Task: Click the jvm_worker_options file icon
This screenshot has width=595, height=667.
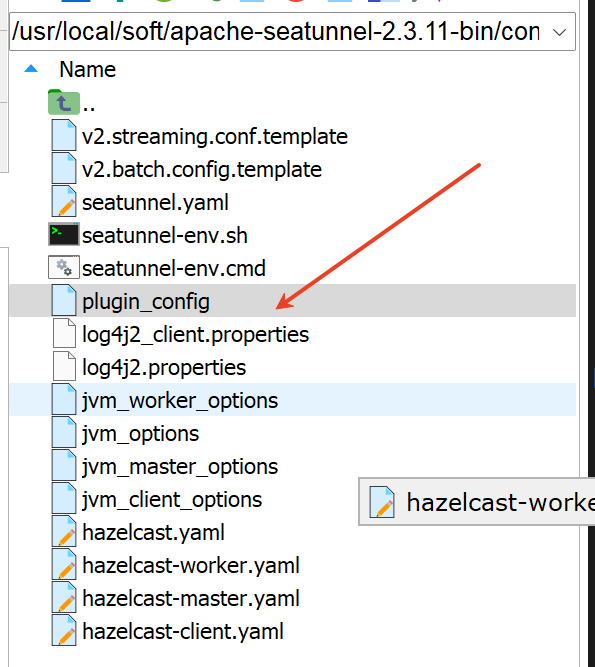Action: click(x=64, y=399)
